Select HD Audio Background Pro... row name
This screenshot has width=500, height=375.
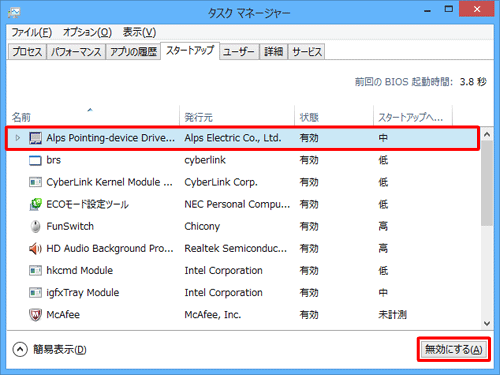point(110,248)
